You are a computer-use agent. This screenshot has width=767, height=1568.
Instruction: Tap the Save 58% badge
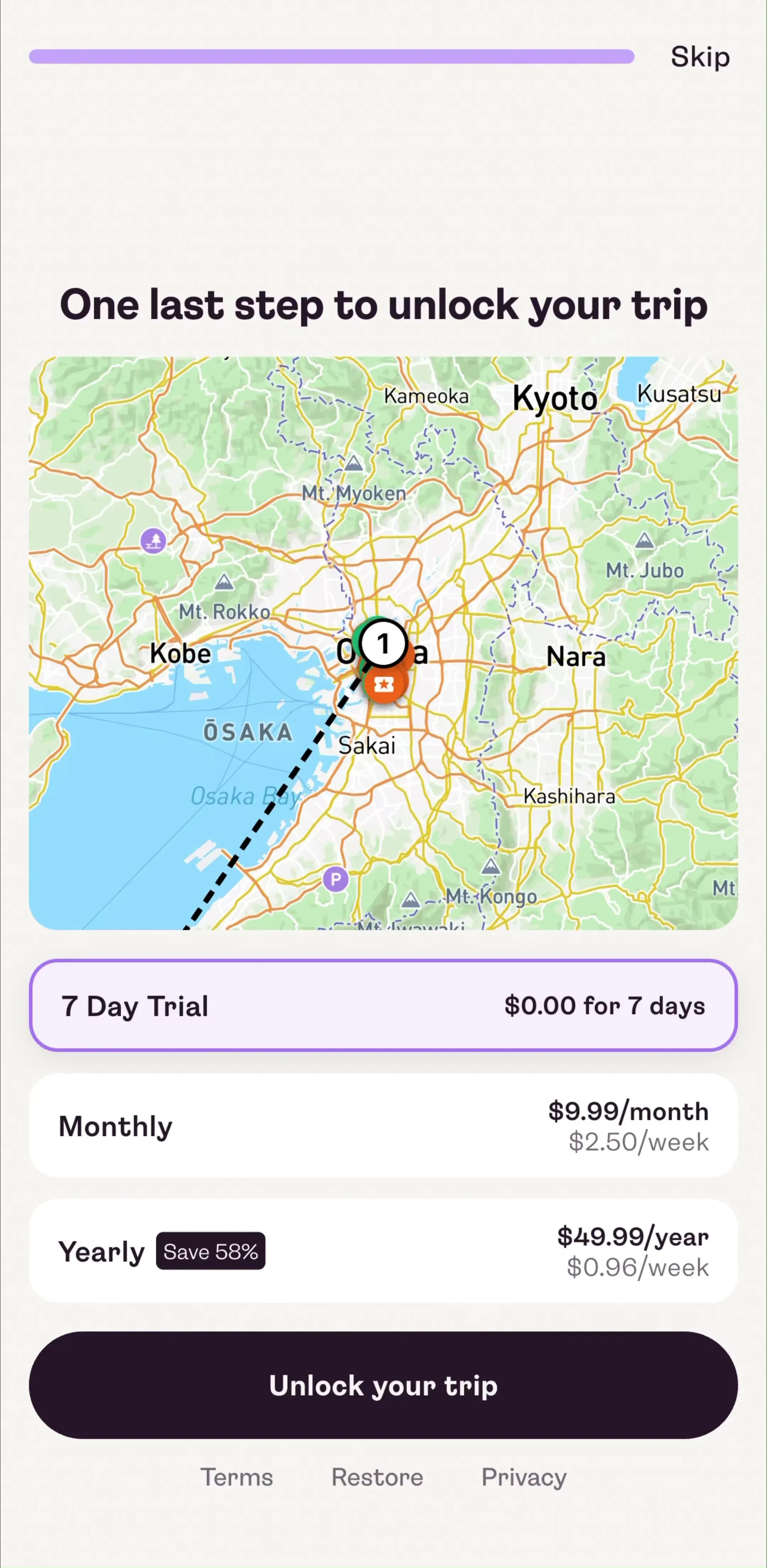211,1251
